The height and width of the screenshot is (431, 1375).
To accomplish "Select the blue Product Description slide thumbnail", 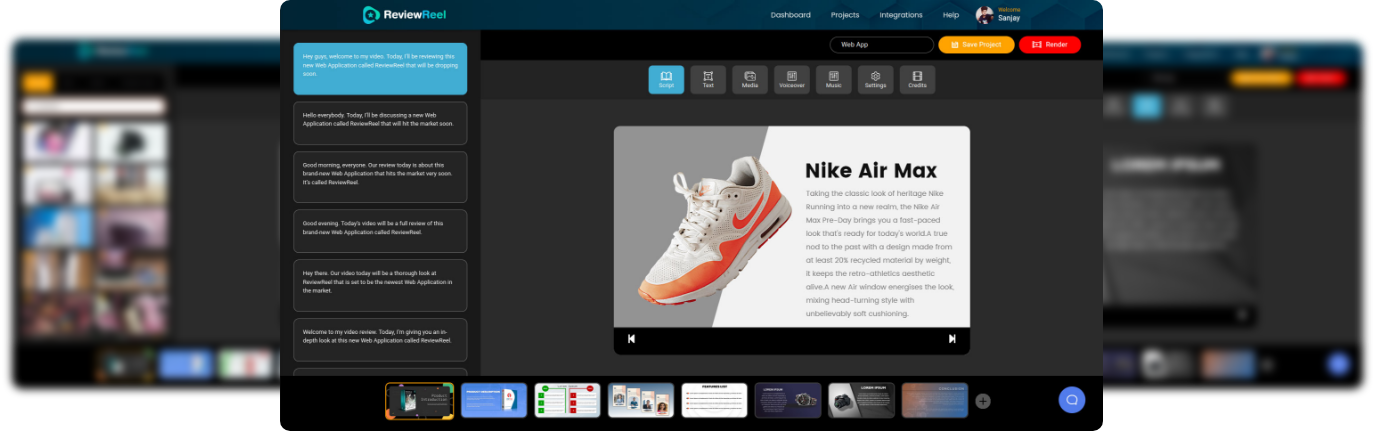I will [494, 400].
